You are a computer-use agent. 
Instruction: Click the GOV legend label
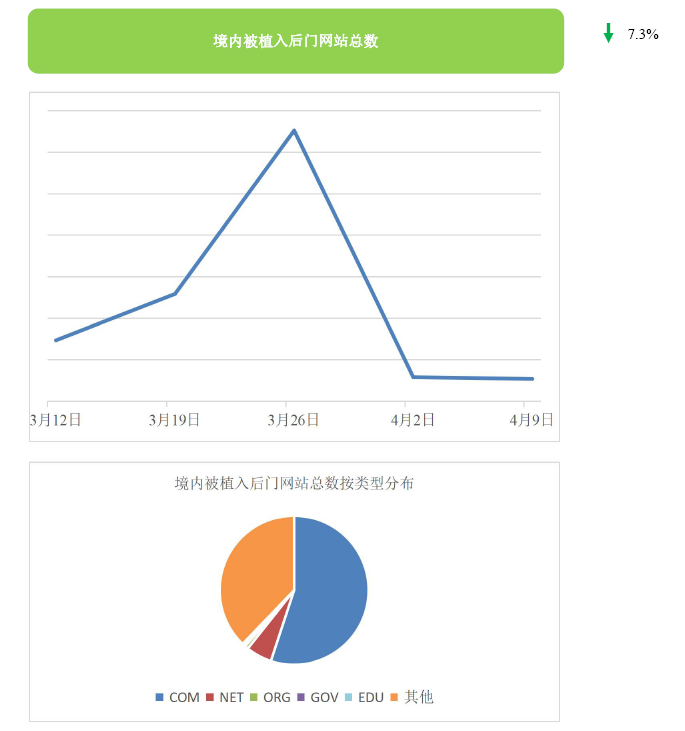click(x=324, y=697)
